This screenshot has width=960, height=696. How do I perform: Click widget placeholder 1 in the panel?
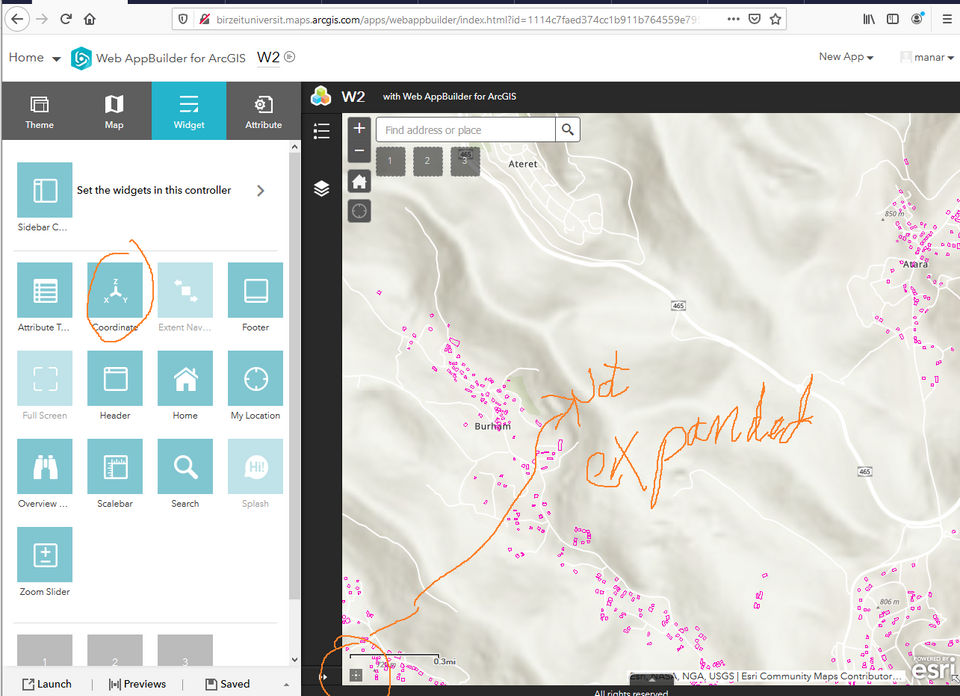tap(45, 650)
